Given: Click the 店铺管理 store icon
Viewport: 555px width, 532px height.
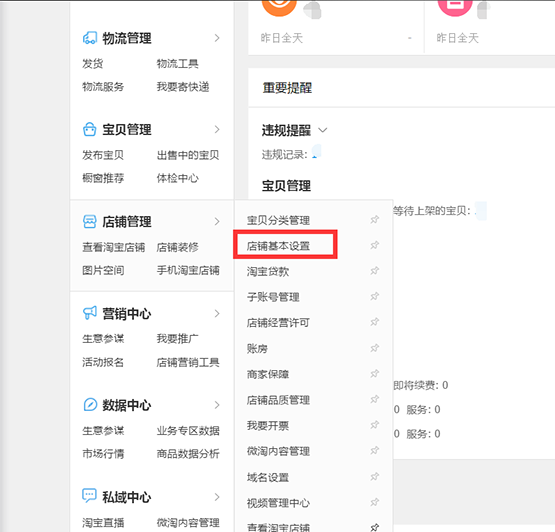Looking at the screenshot, I should coord(90,222).
